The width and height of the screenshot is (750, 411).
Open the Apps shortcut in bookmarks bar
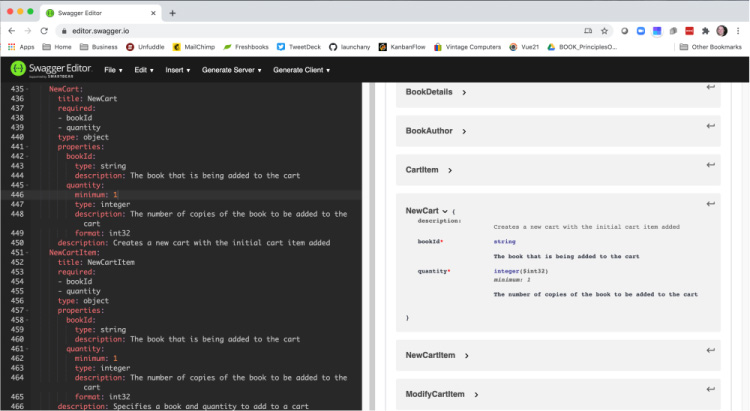pos(21,47)
